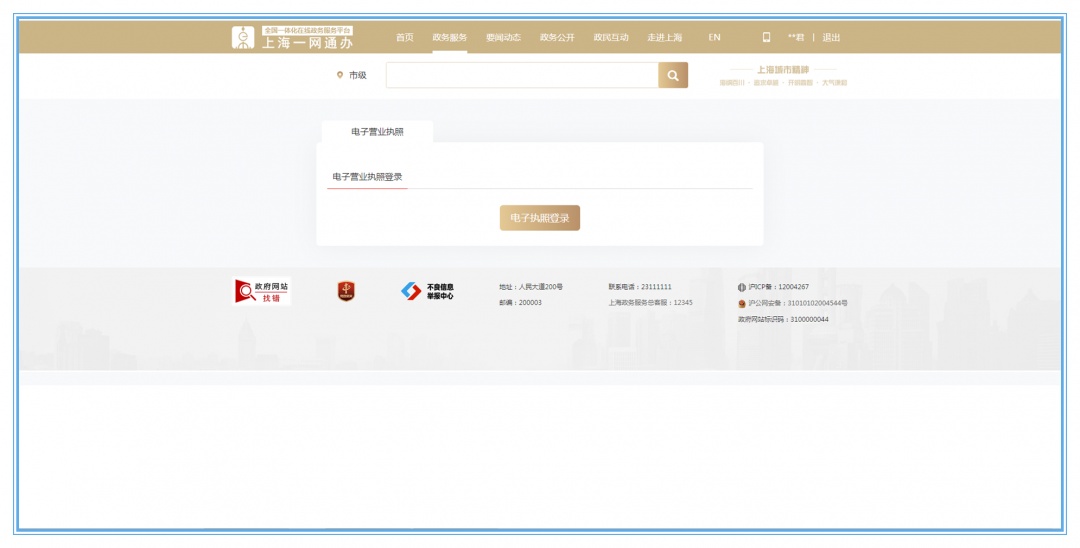1080x548 pixels.
Task: Open 政民互动 navigation item
Action: coord(611,37)
